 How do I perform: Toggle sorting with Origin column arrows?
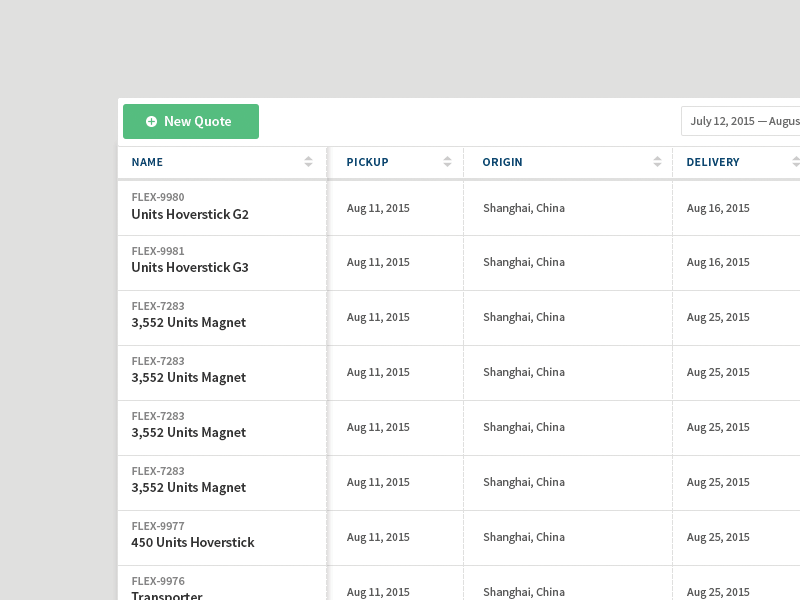click(x=657, y=162)
